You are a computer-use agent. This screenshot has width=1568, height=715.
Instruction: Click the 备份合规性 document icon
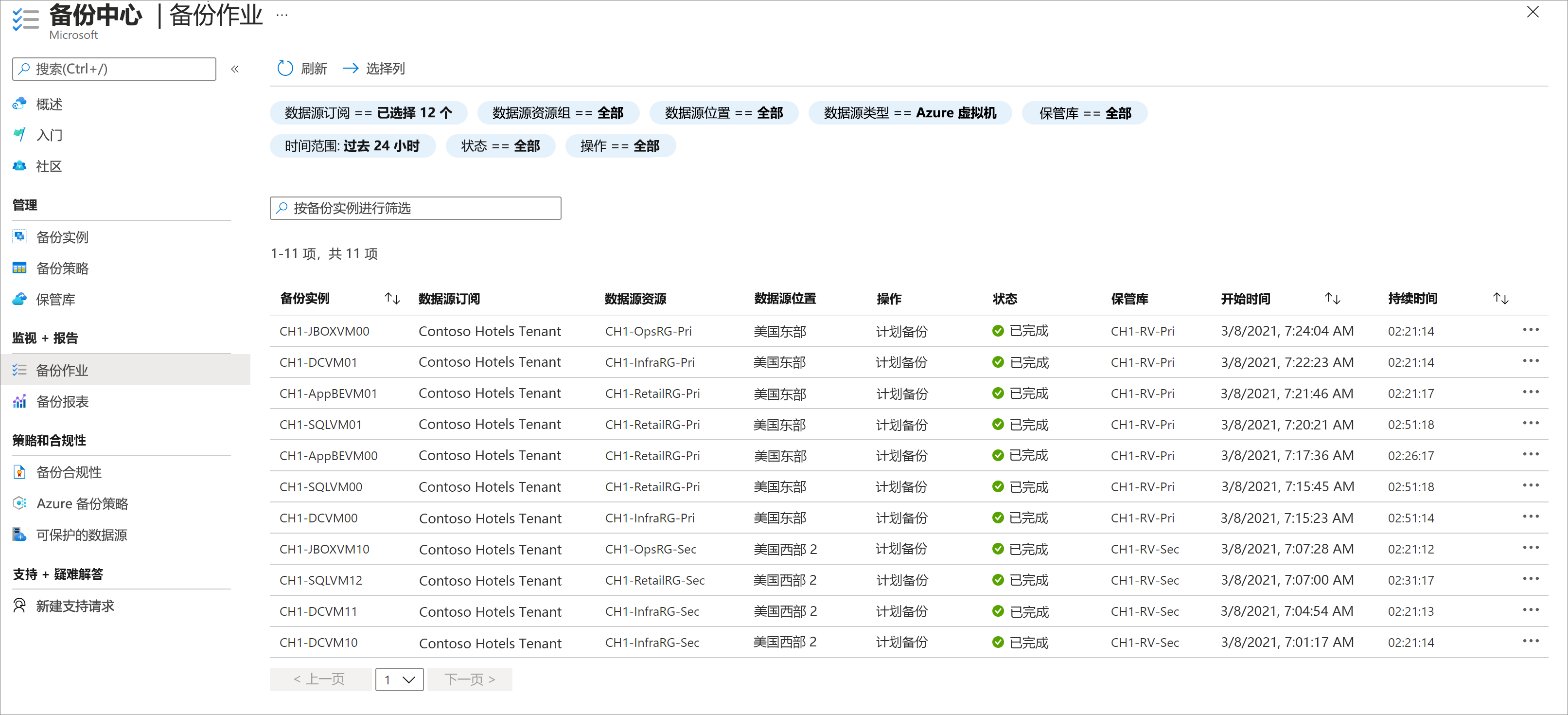tap(19, 472)
